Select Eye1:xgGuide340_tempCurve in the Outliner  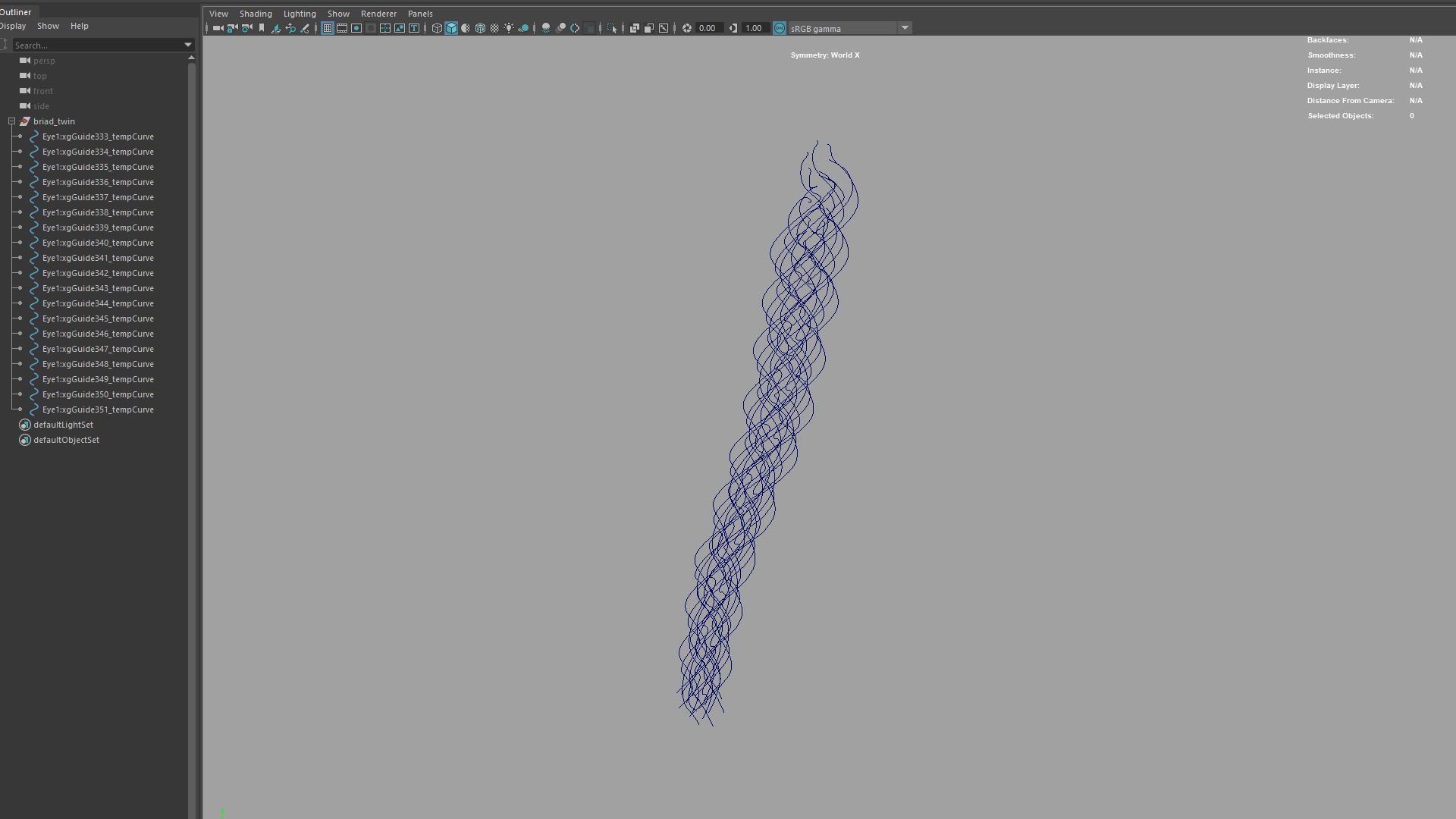(x=97, y=243)
